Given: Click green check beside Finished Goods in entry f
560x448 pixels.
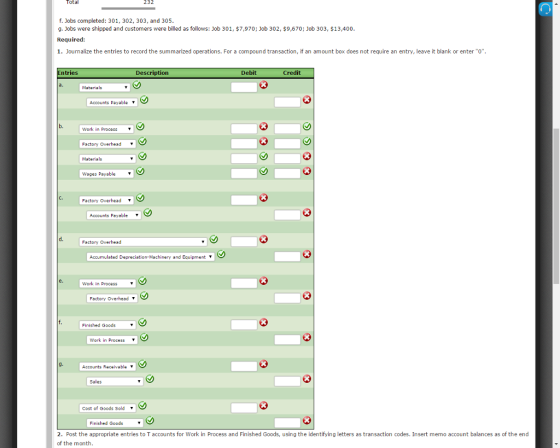Looking at the screenshot, I should tap(142, 323).
